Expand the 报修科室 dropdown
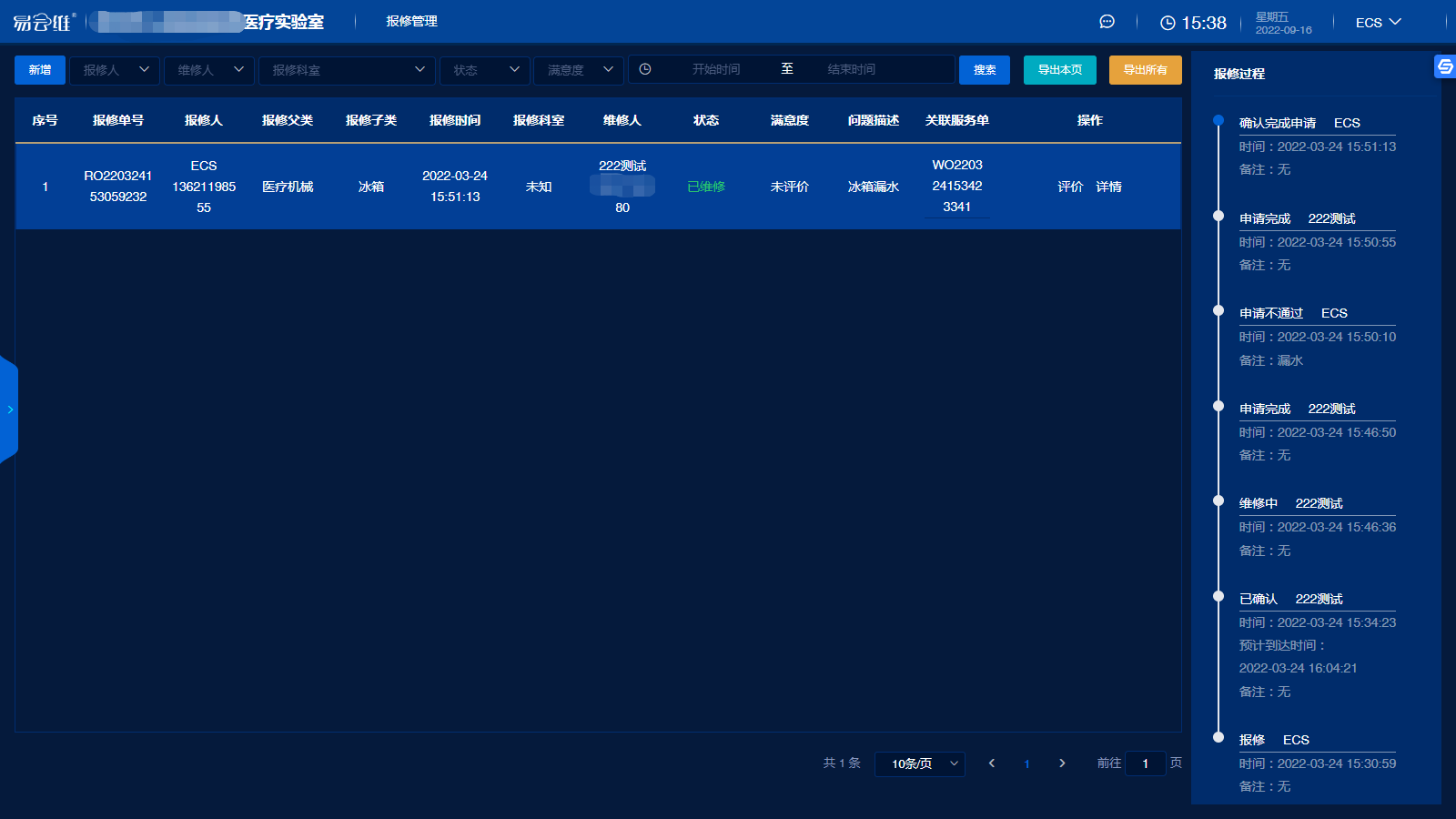Image resolution: width=1456 pixels, height=819 pixels. coord(347,70)
